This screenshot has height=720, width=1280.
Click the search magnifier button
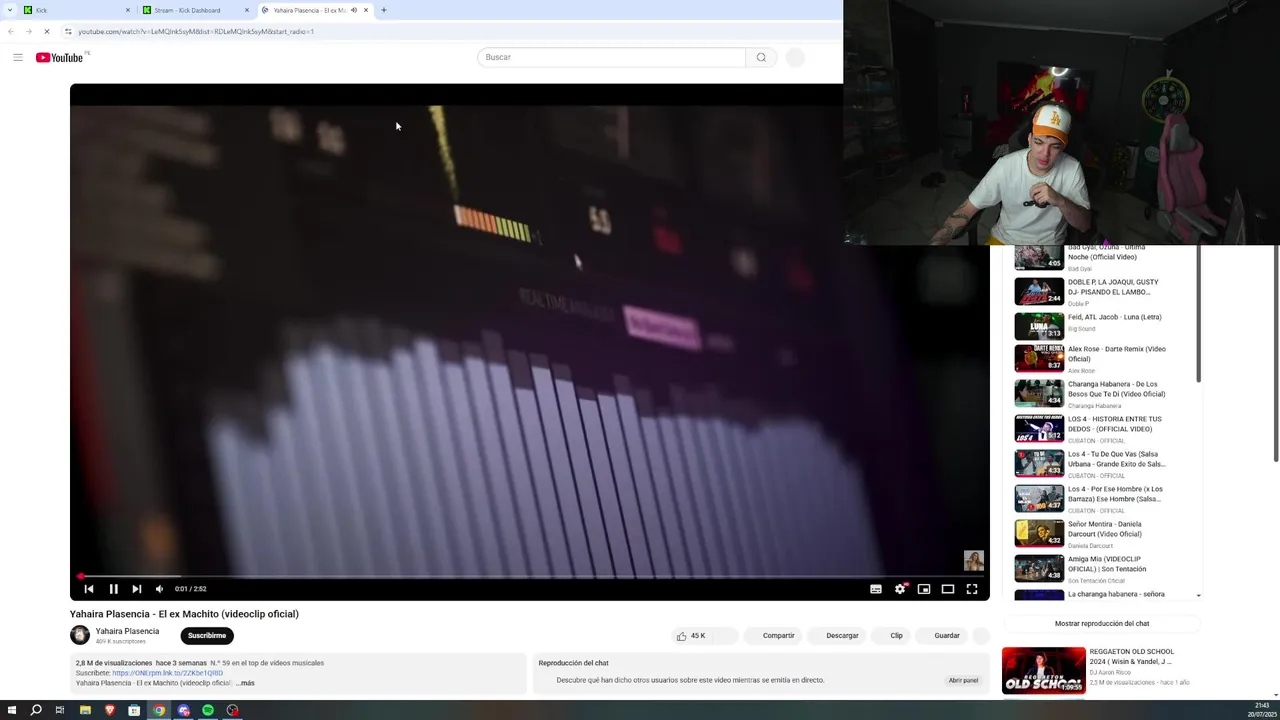pos(761,57)
